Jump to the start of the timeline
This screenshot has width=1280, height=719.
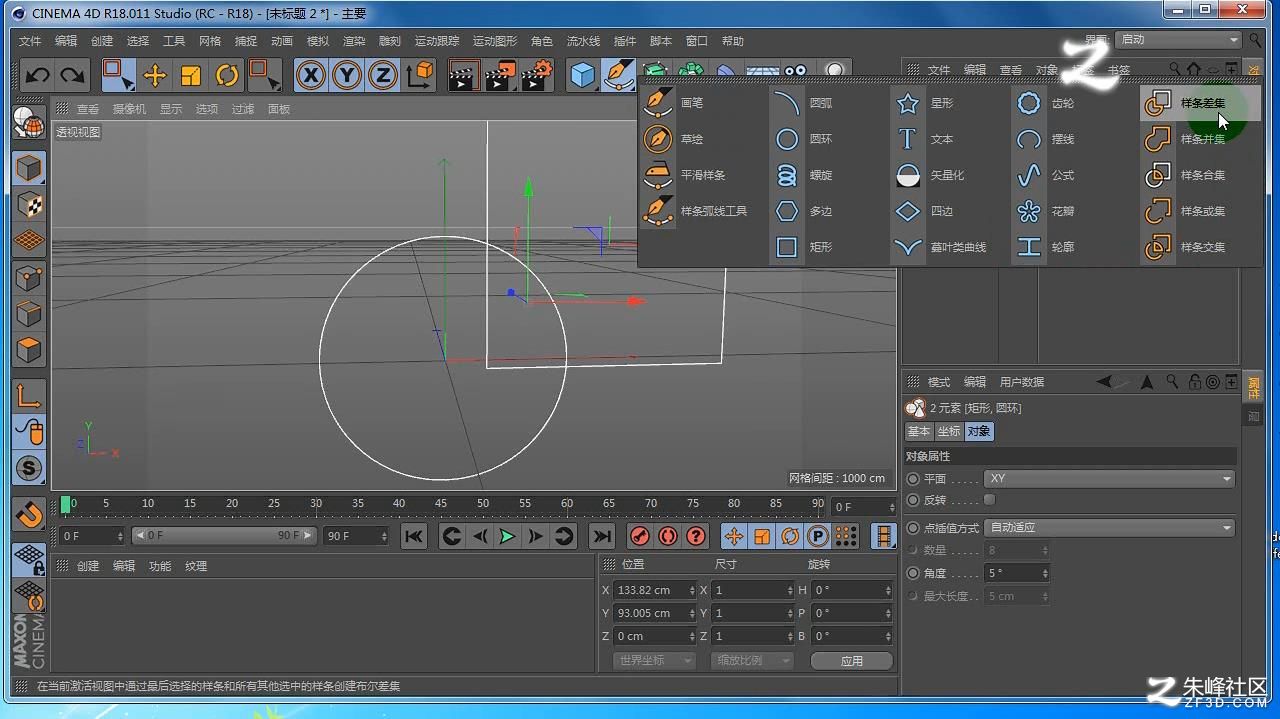[414, 536]
